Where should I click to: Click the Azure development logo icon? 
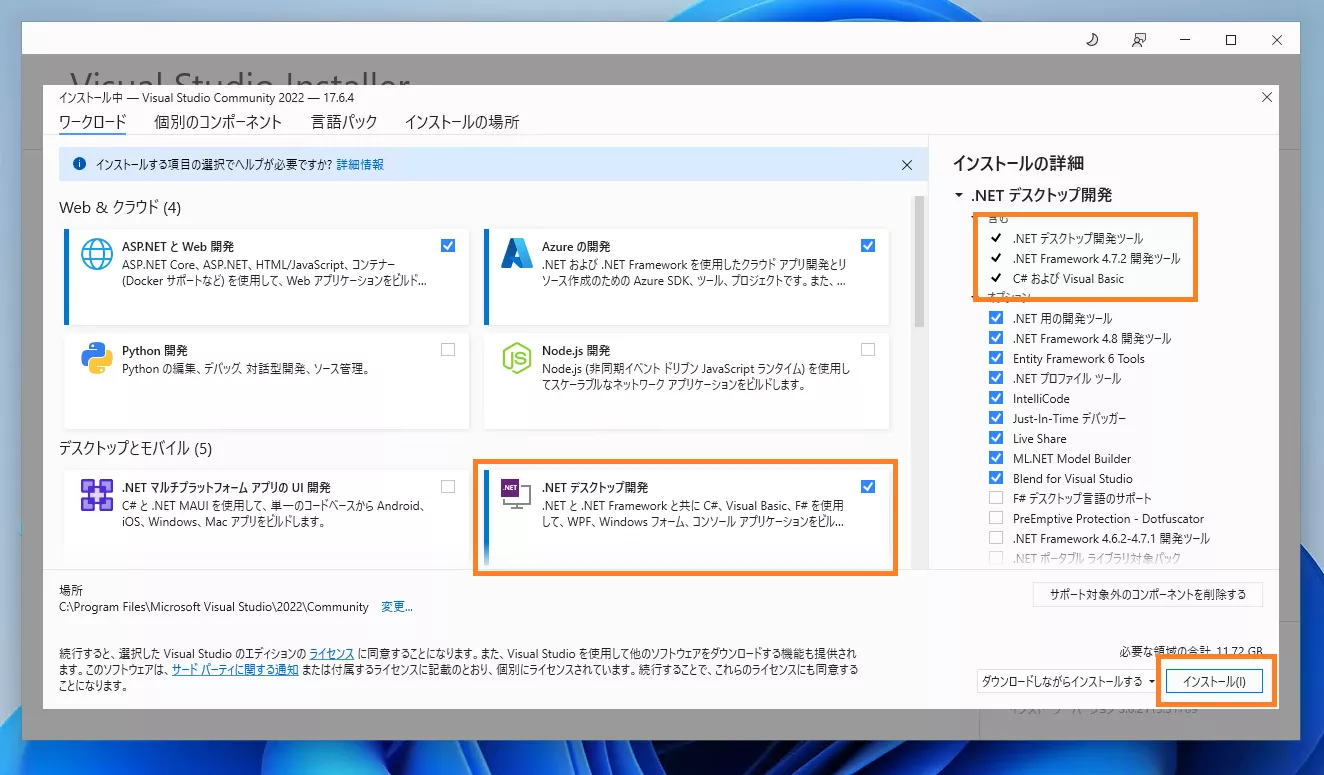click(x=517, y=254)
